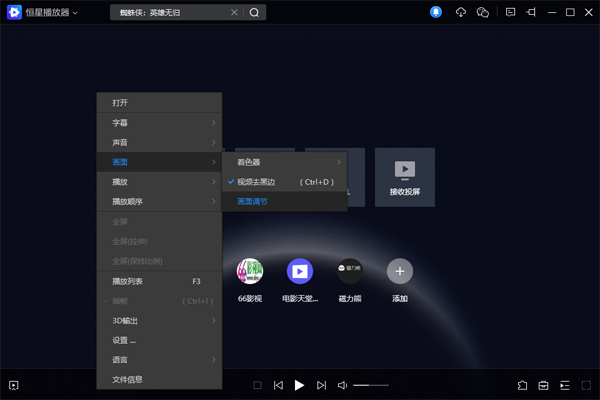The image size is (600, 400).
Task: Click the stop button
Action: tap(257, 385)
